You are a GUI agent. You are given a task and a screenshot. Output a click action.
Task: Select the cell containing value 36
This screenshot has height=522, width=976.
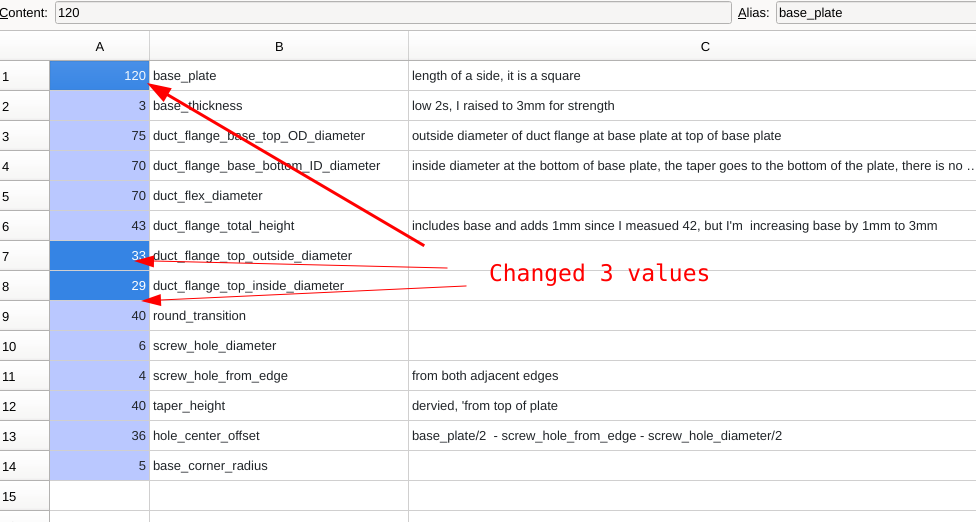(99, 436)
